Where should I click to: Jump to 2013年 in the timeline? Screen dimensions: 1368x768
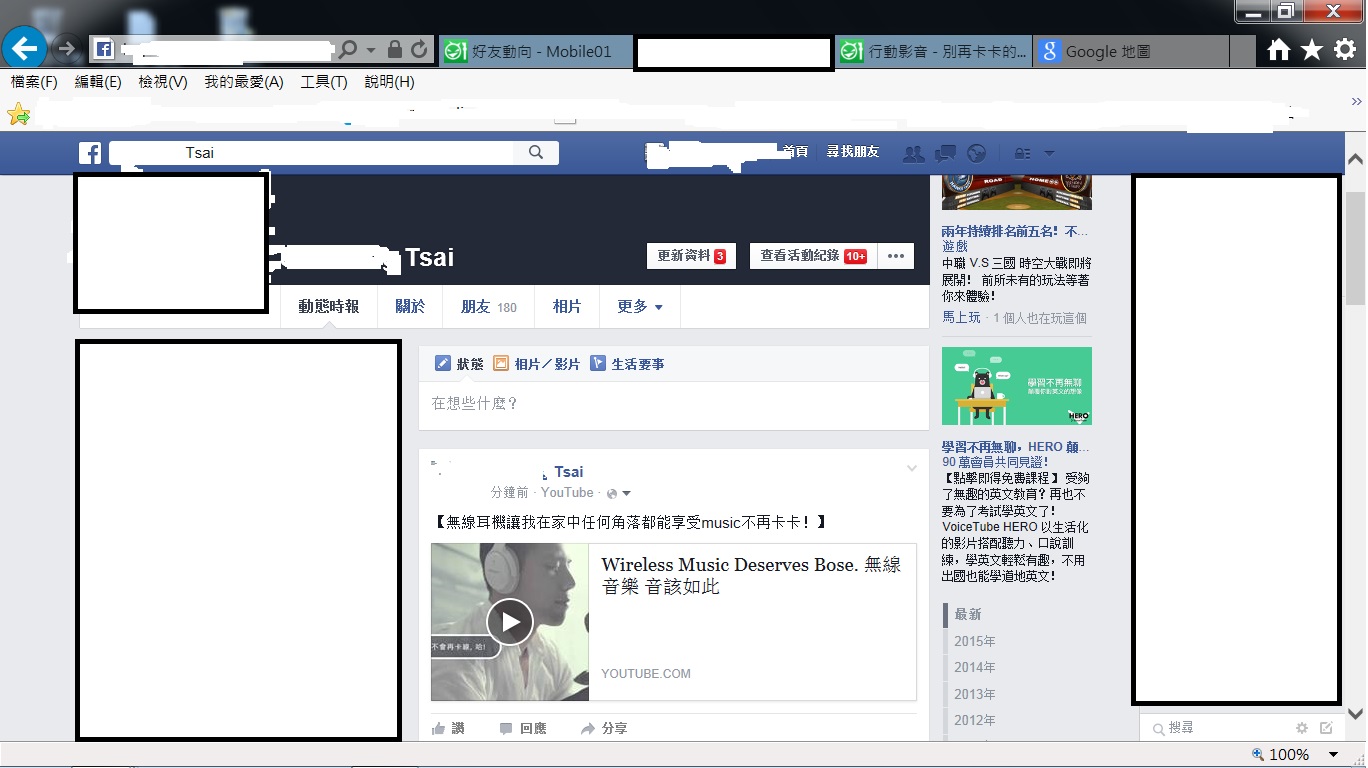tap(975, 694)
